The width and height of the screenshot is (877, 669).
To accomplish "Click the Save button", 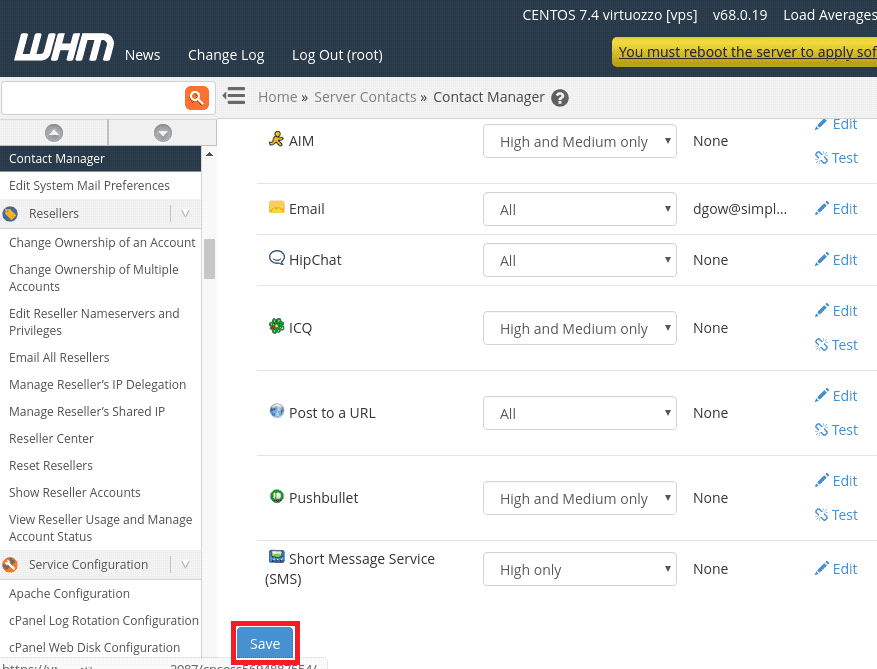I will [265, 643].
